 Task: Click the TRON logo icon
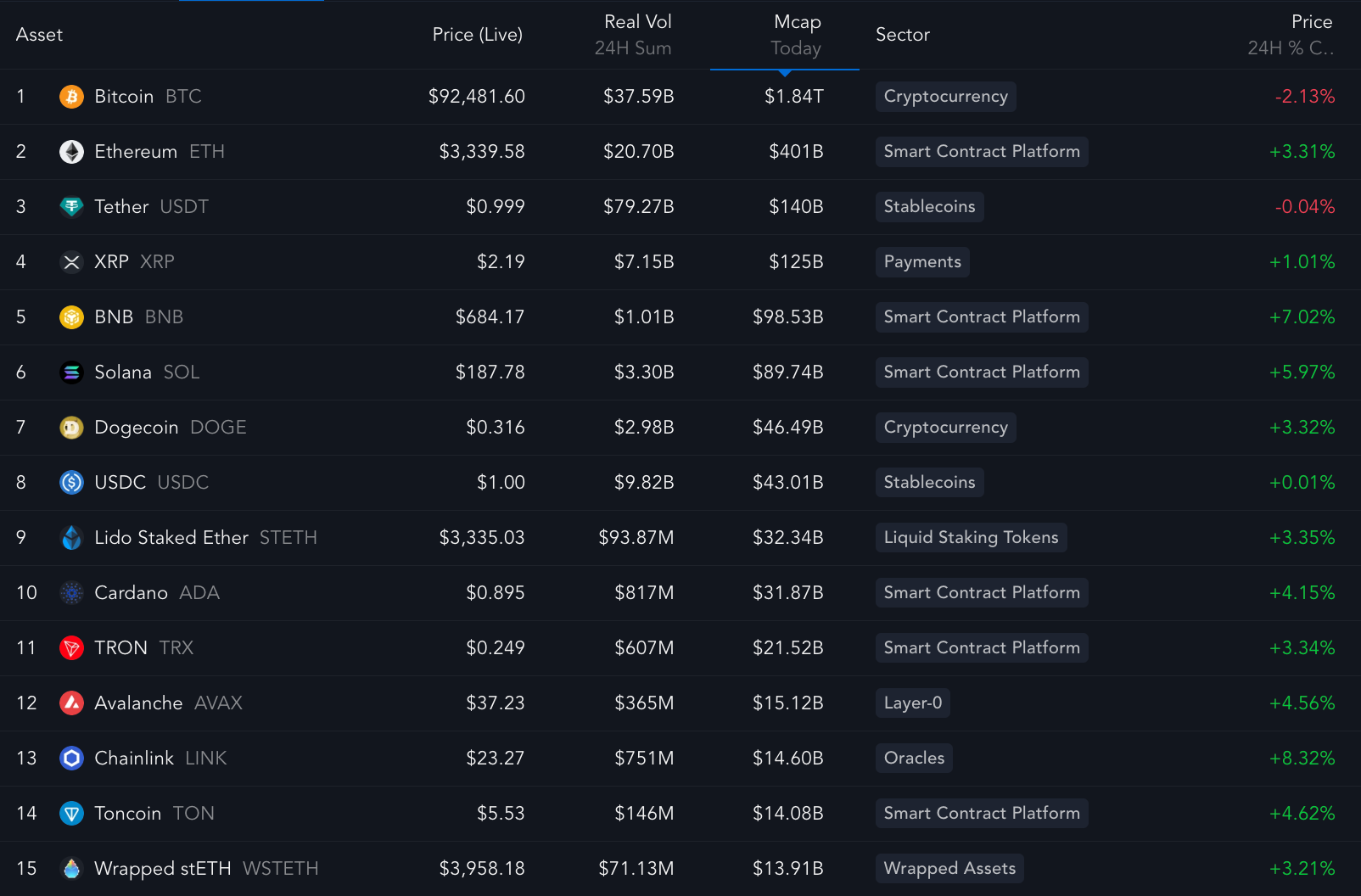(71, 648)
